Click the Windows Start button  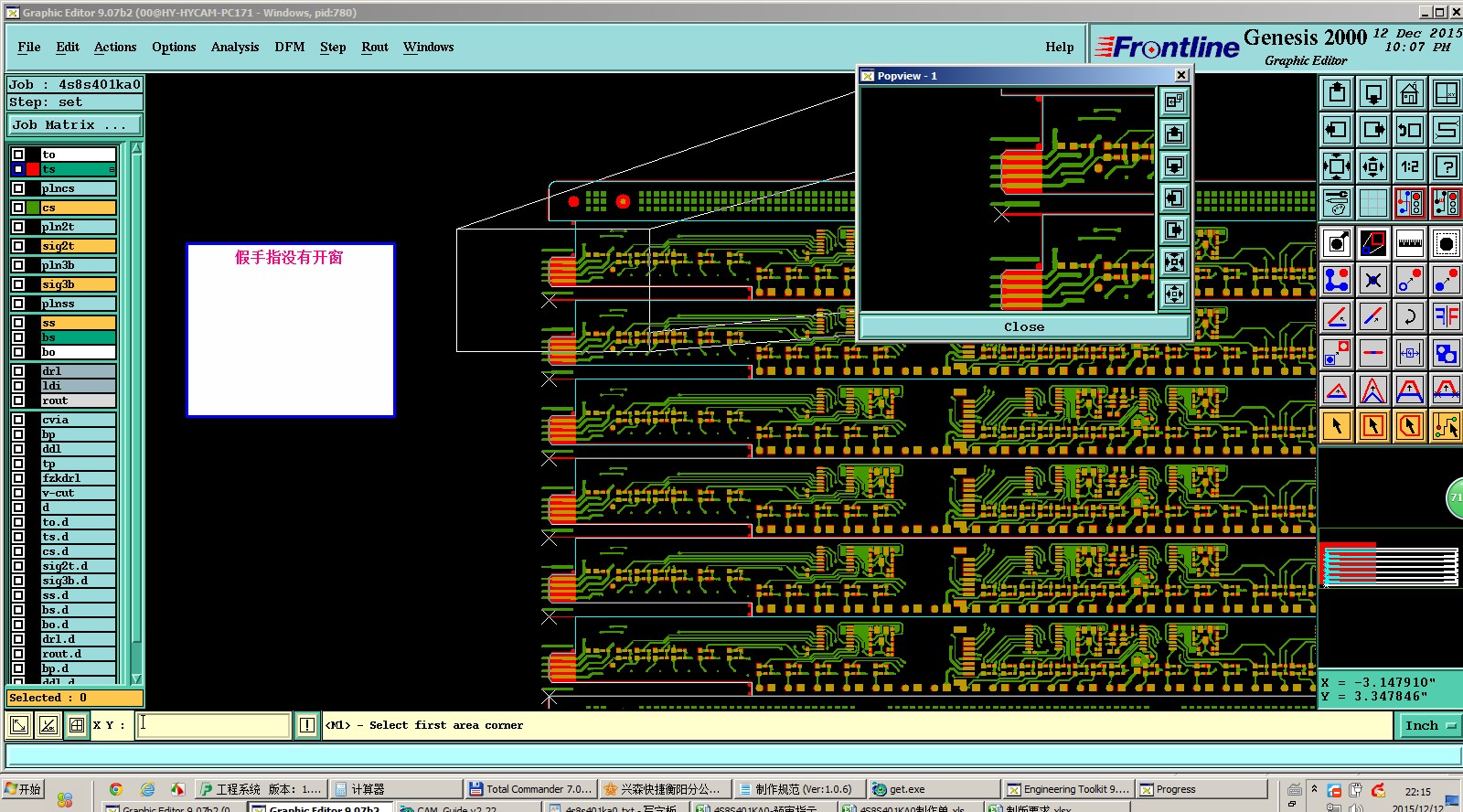point(24,789)
